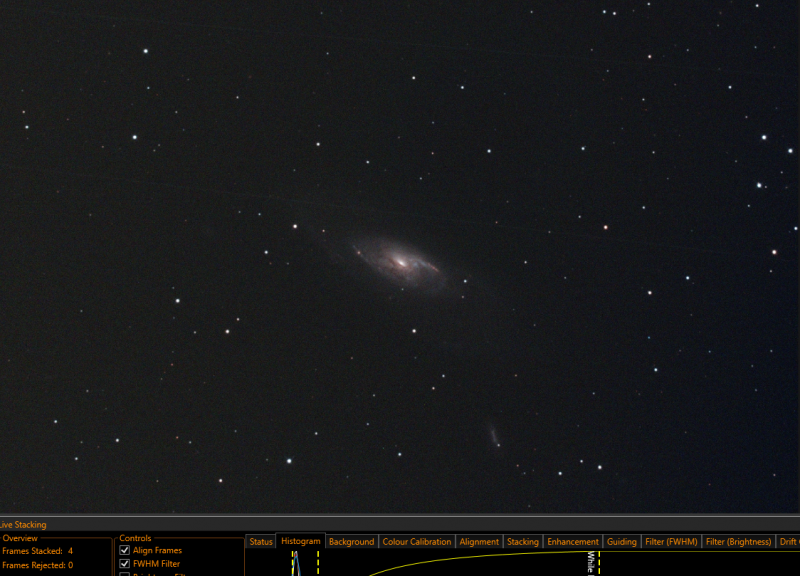Click the Frames Rejected: 0 readout
Screen dimensions: 800x576
[37, 565]
